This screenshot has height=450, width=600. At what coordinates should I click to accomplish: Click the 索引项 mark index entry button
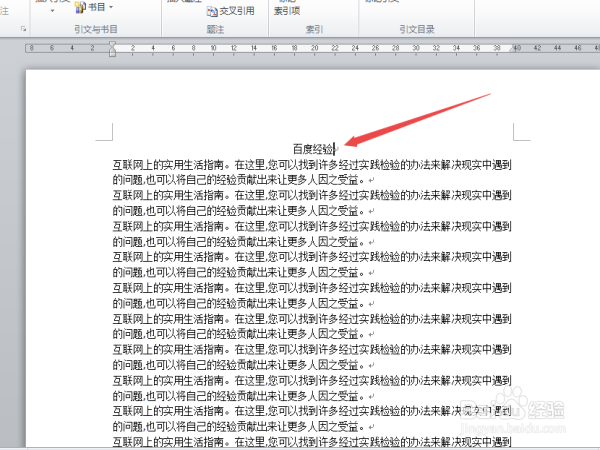click(287, 11)
